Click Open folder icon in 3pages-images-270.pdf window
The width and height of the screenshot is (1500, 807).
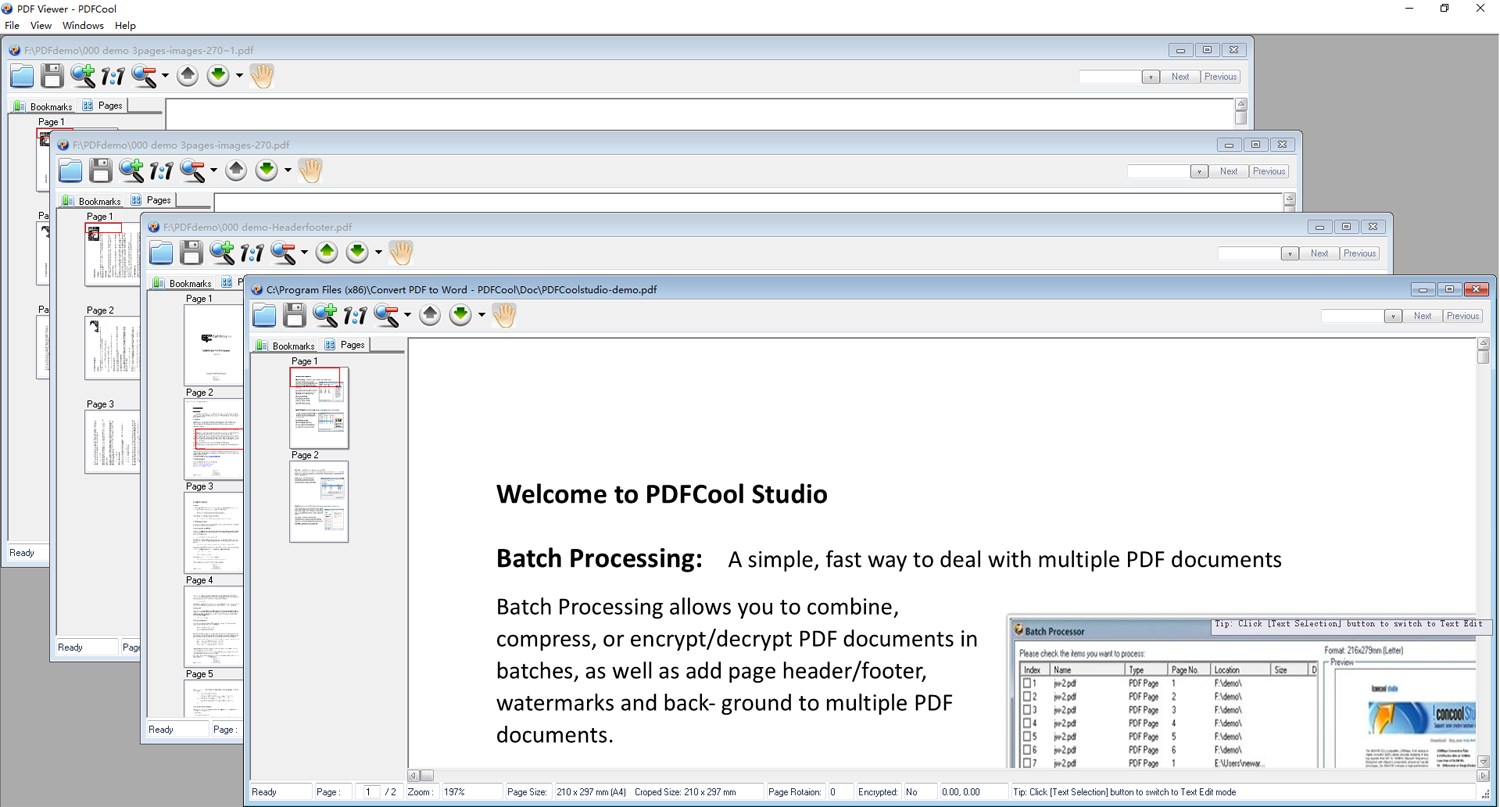coord(70,171)
